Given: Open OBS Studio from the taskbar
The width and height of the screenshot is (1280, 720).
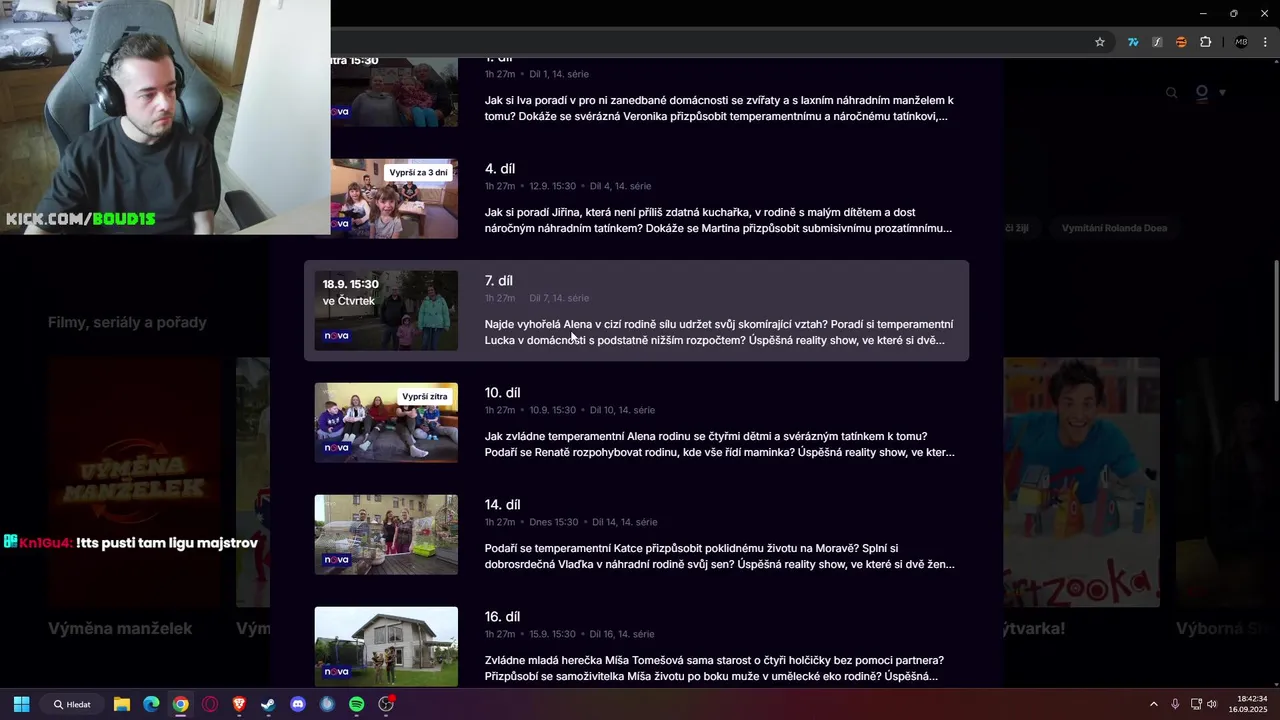Looking at the screenshot, I should pyautogui.click(x=387, y=704).
